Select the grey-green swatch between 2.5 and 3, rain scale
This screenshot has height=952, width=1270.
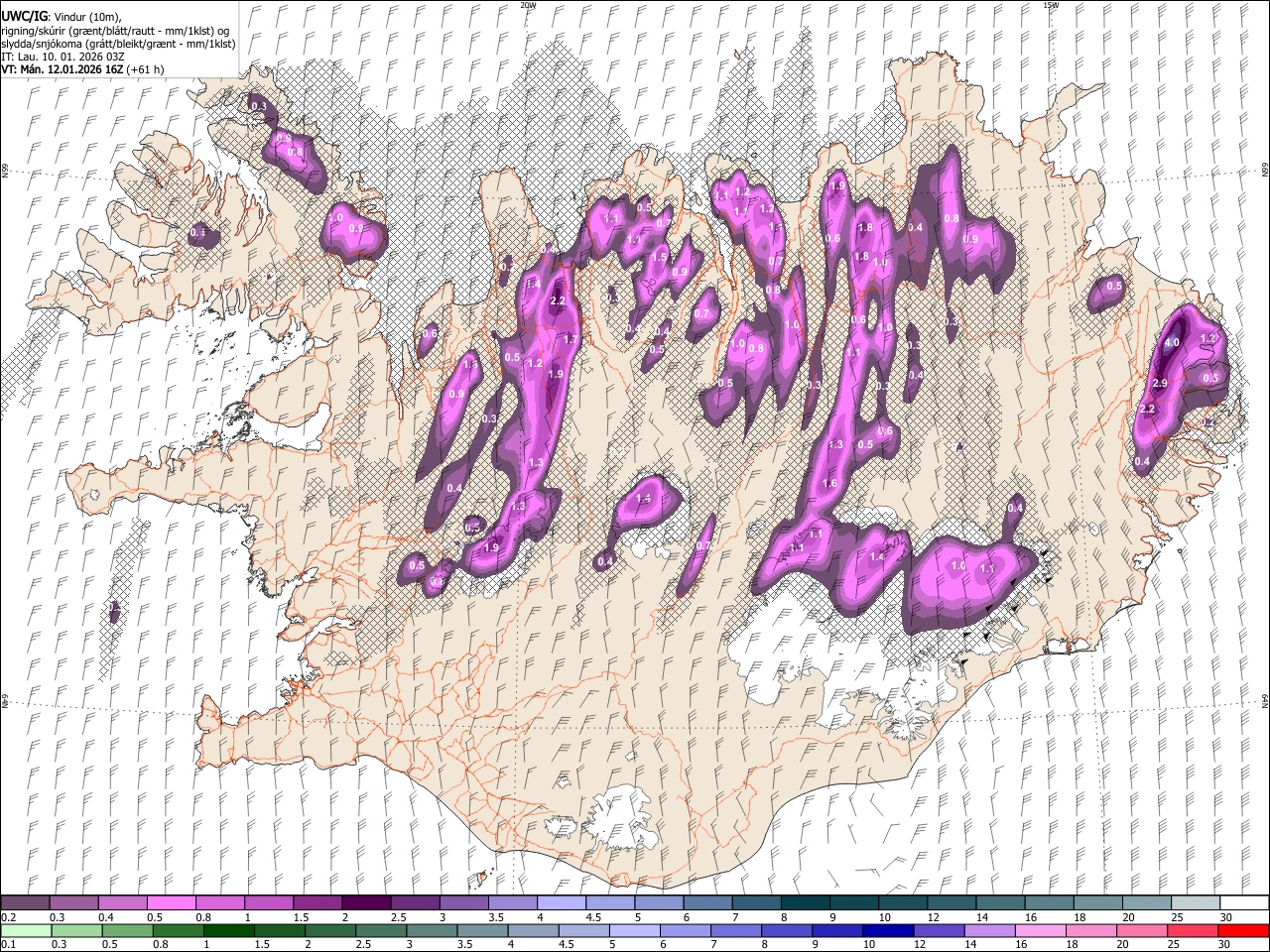tap(381, 930)
